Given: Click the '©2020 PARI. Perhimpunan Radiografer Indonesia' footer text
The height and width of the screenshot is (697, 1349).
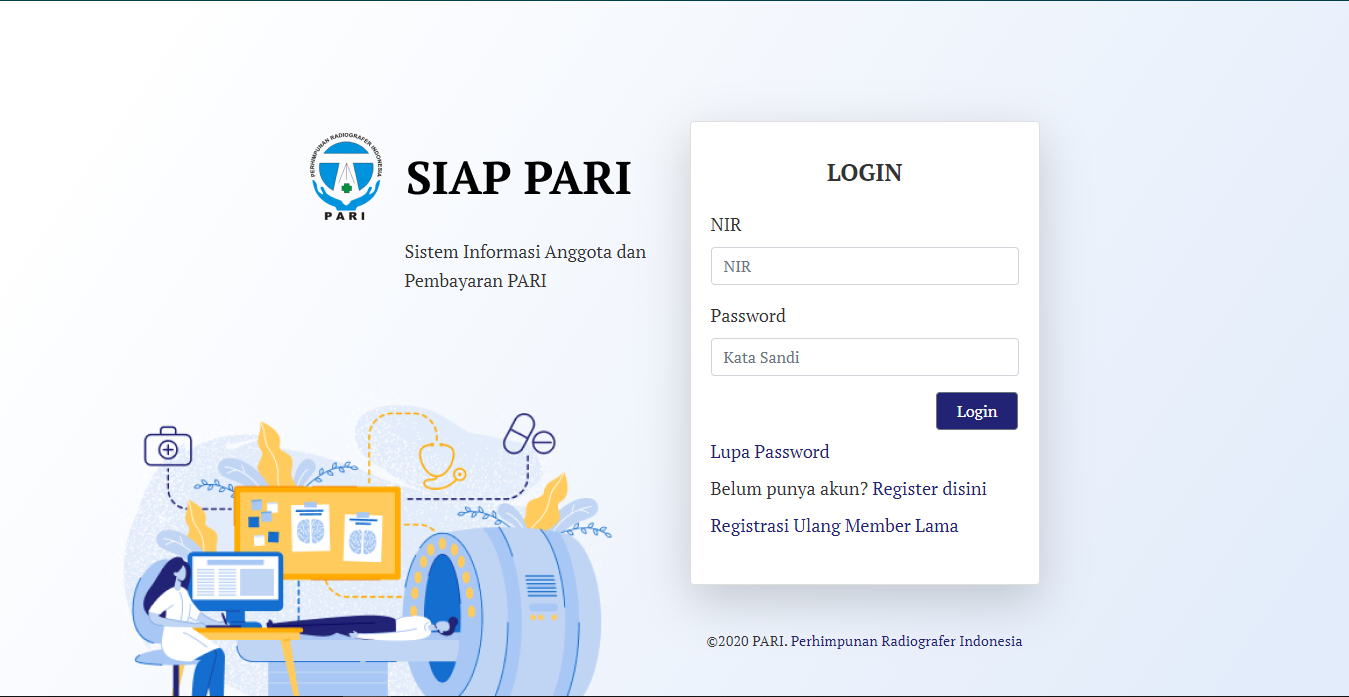Looking at the screenshot, I should click(864, 641).
